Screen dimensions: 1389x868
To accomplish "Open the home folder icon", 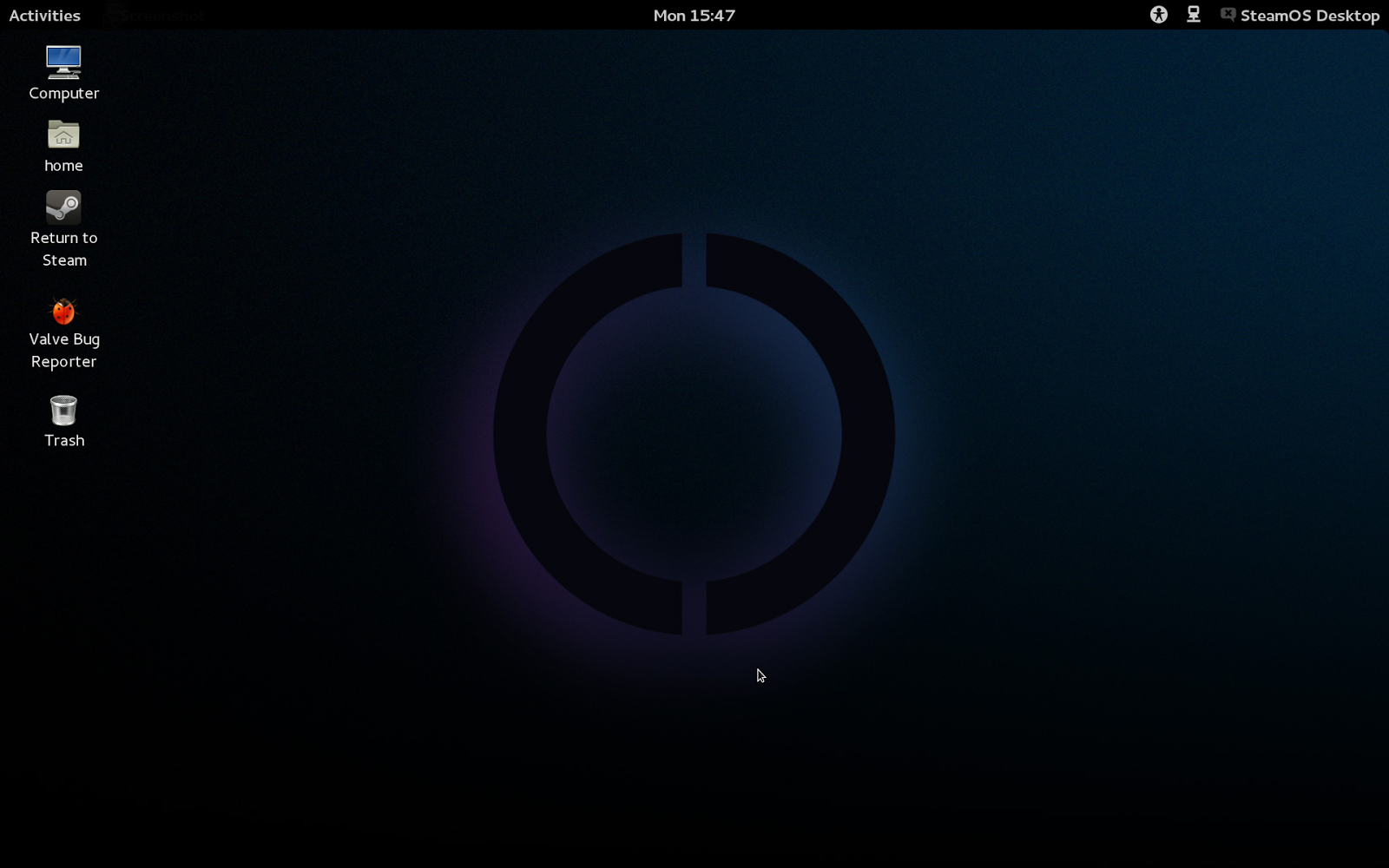I will [63, 135].
